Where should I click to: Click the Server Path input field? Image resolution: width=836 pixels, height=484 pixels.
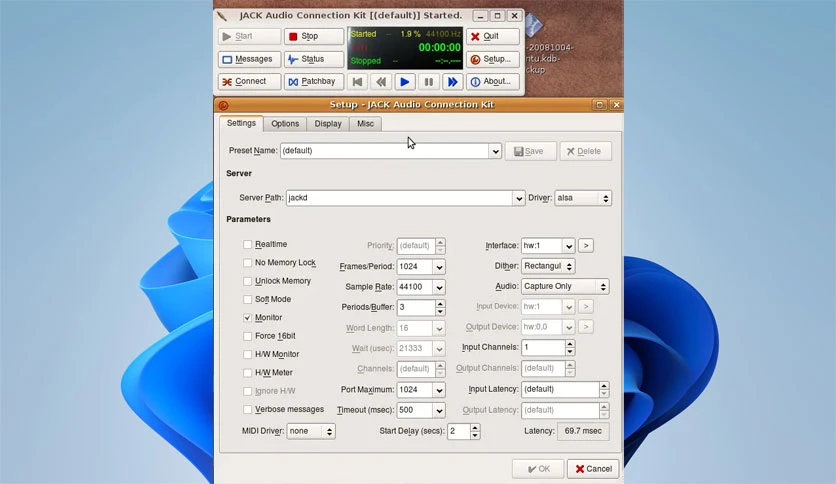[x=399, y=198]
